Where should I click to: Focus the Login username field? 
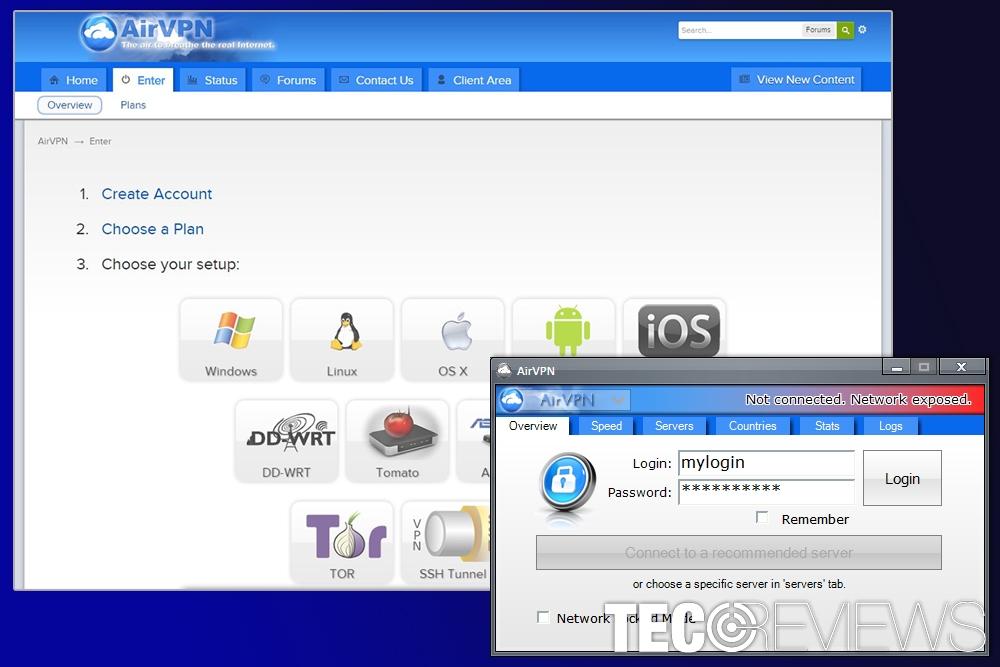767,464
